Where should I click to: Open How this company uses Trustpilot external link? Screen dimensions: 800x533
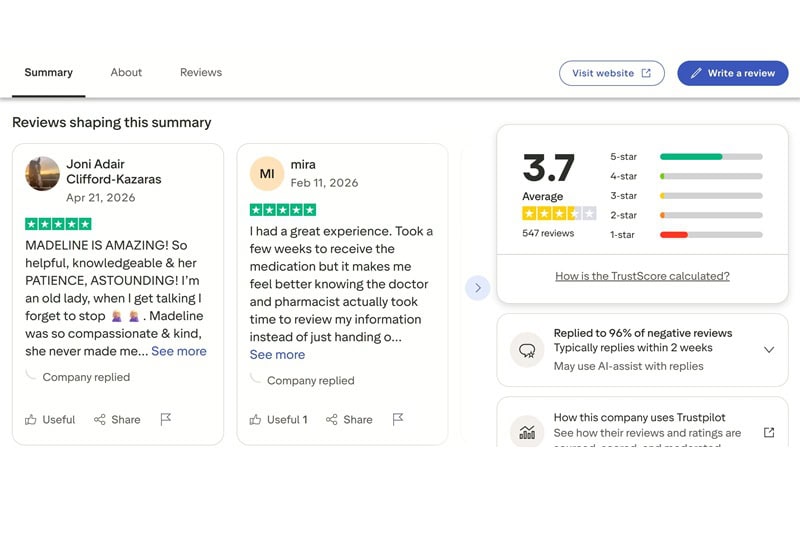769,433
